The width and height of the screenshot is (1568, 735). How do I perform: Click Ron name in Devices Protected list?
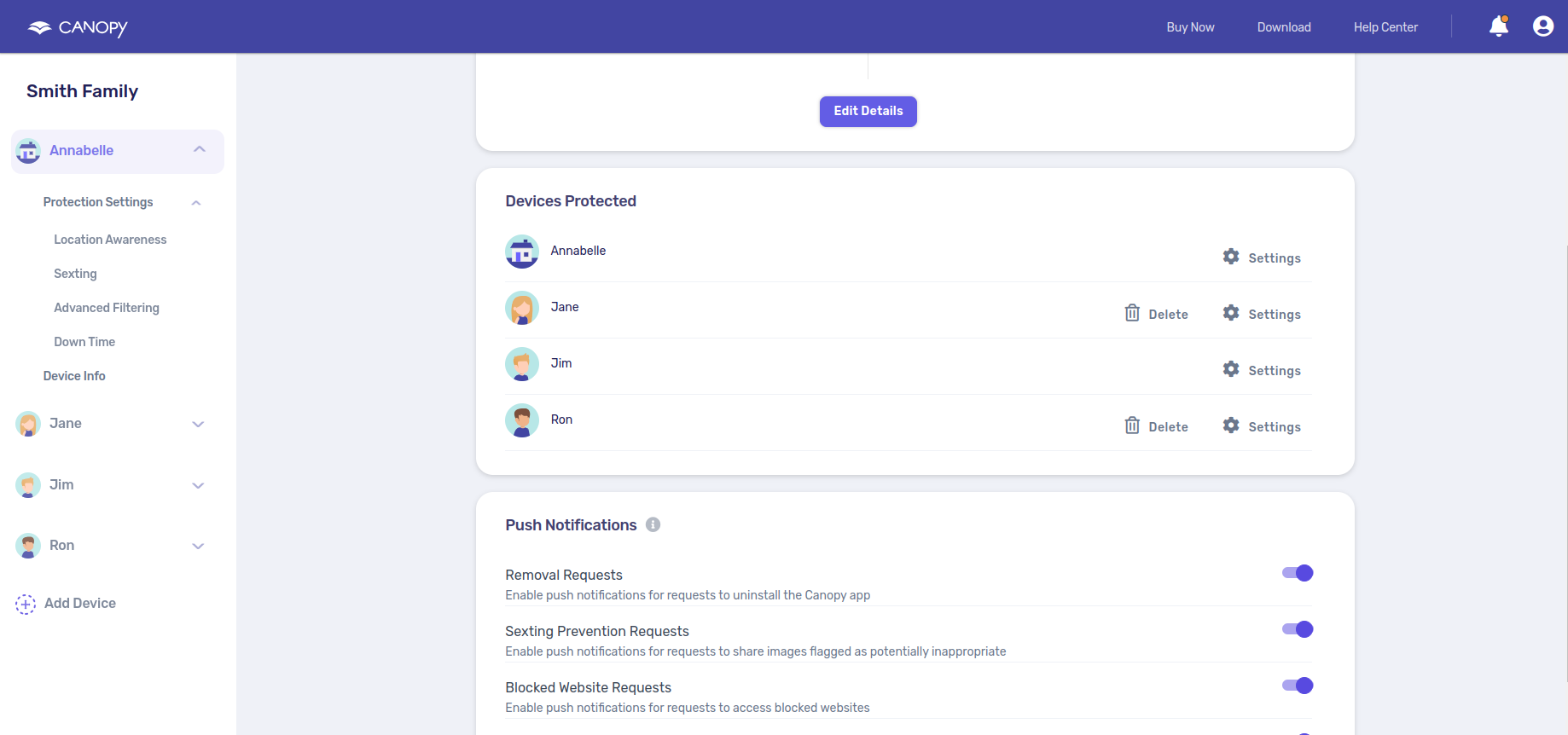coord(561,420)
